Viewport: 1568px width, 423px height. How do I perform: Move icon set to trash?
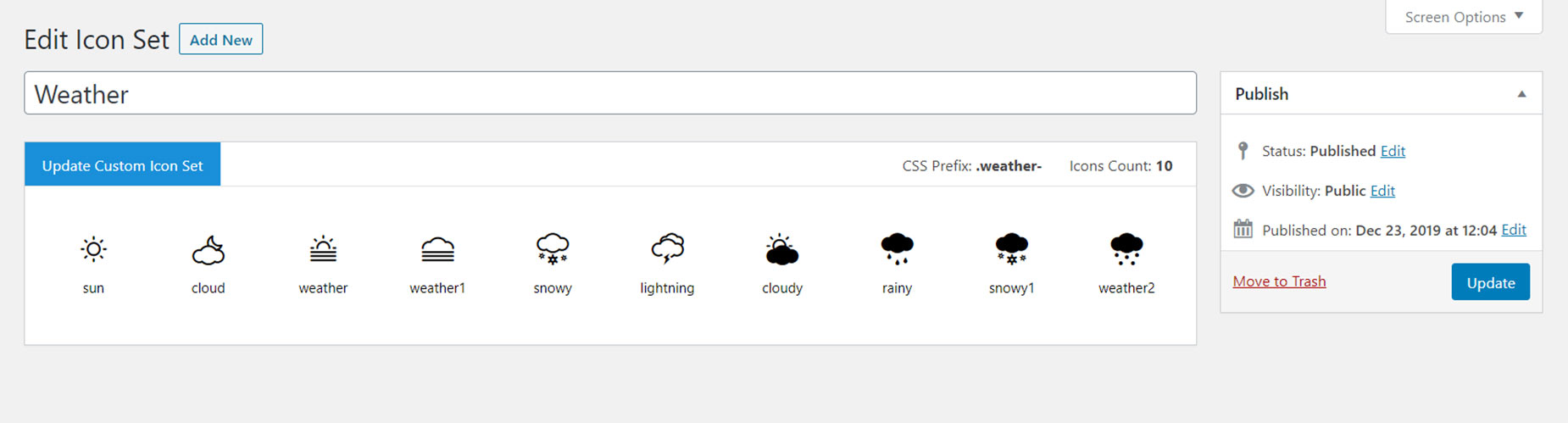[x=1279, y=281]
